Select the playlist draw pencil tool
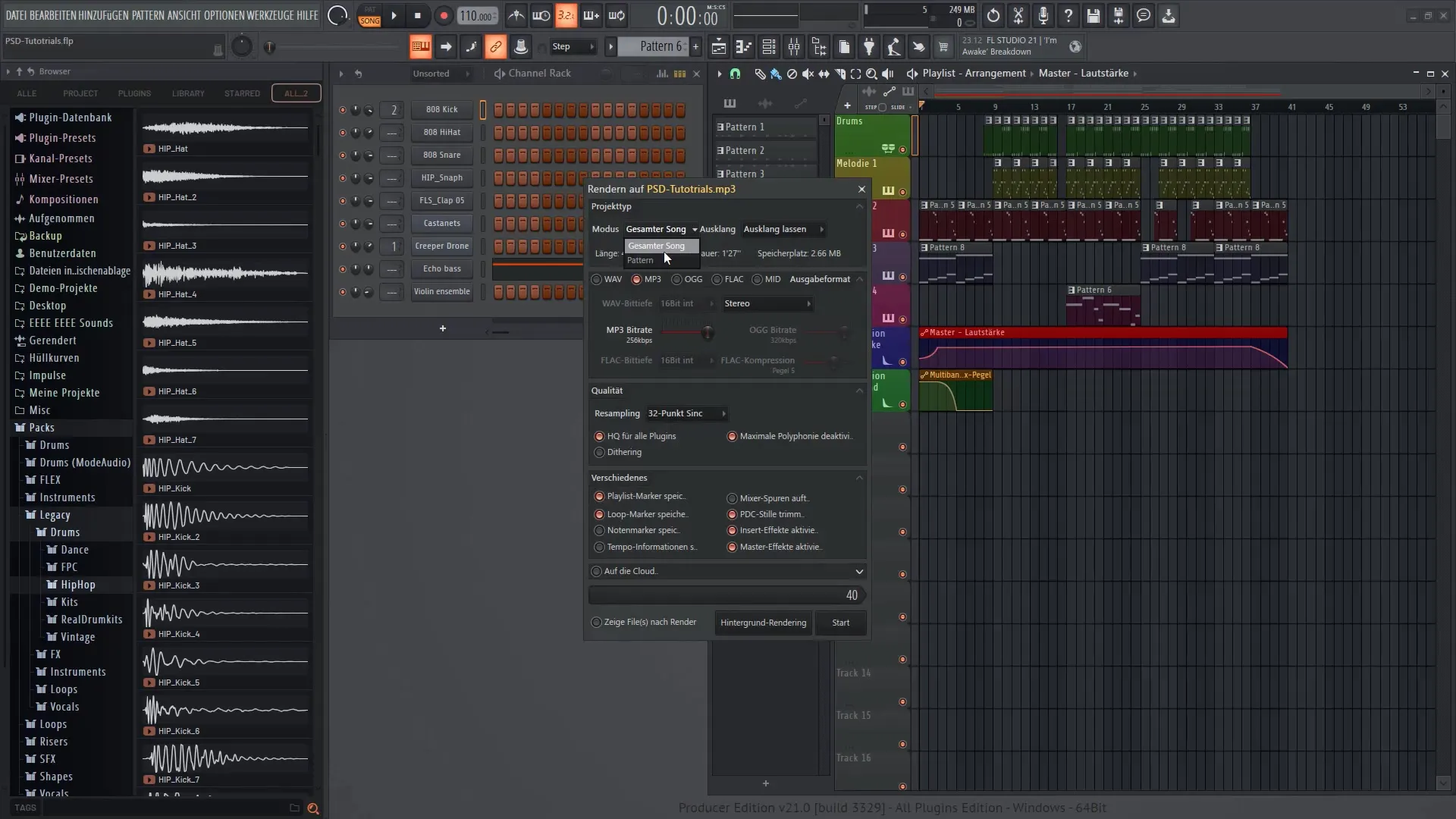 click(760, 74)
